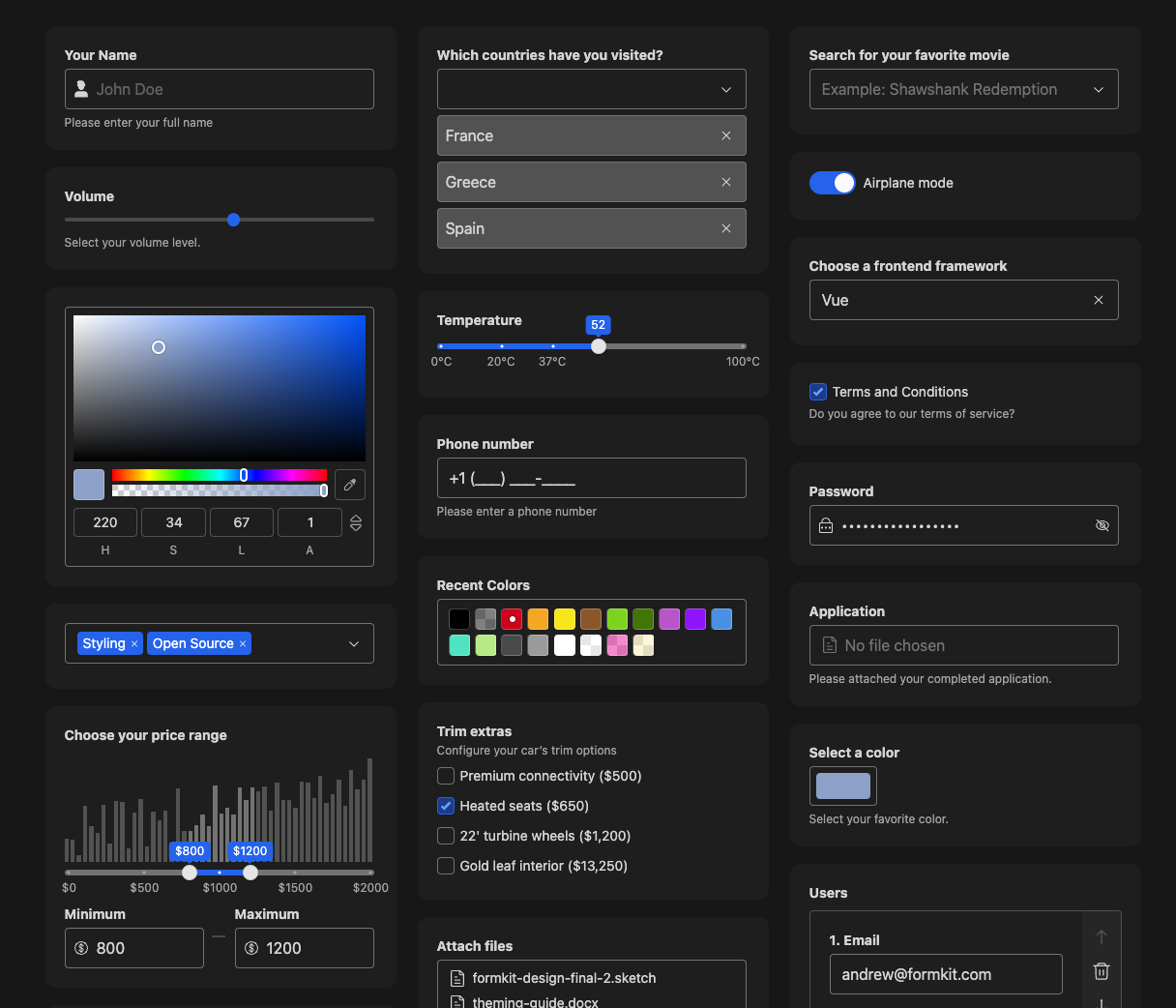Pick the red swatch in Recent Colors
The image size is (1176, 1008).
tap(513, 619)
